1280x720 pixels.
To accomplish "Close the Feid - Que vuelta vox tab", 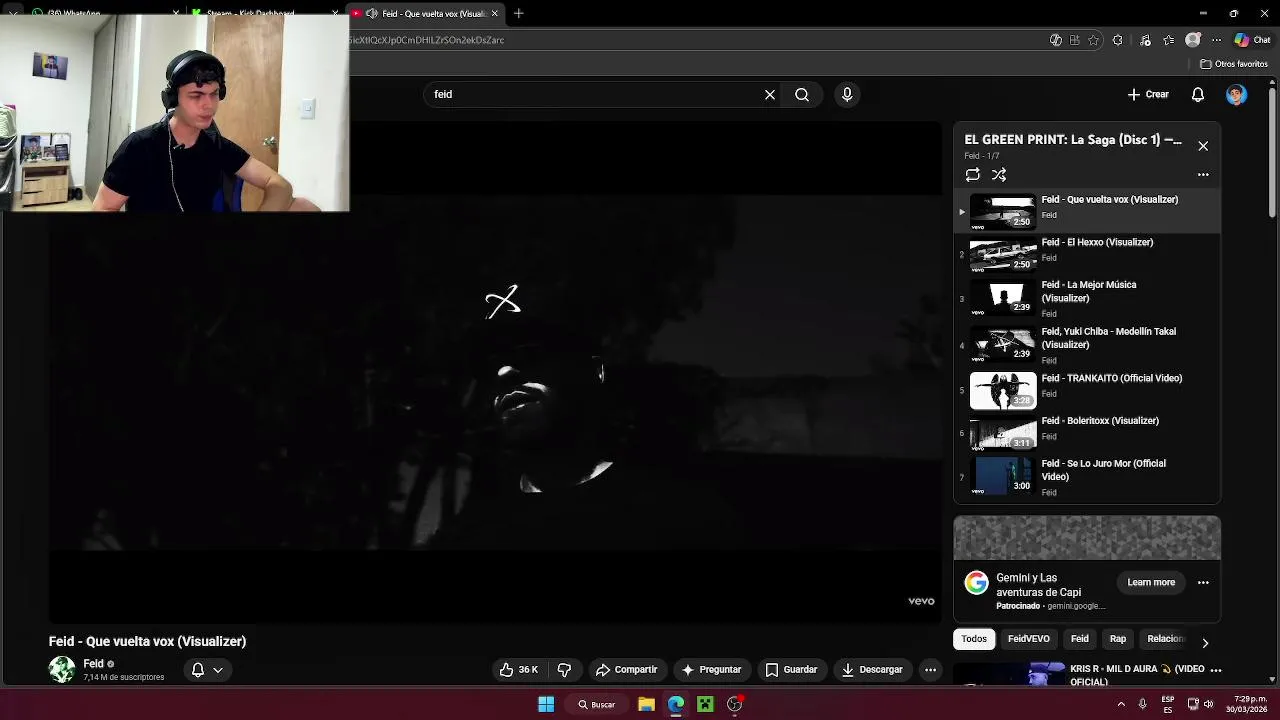I will (x=494, y=13).
